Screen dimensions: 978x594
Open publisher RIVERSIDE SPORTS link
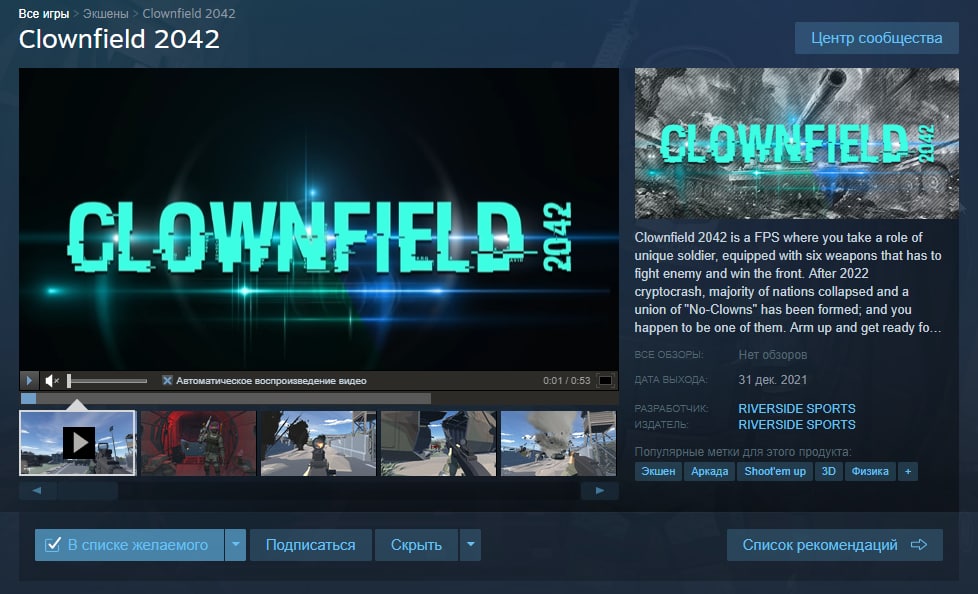[796, 424]
